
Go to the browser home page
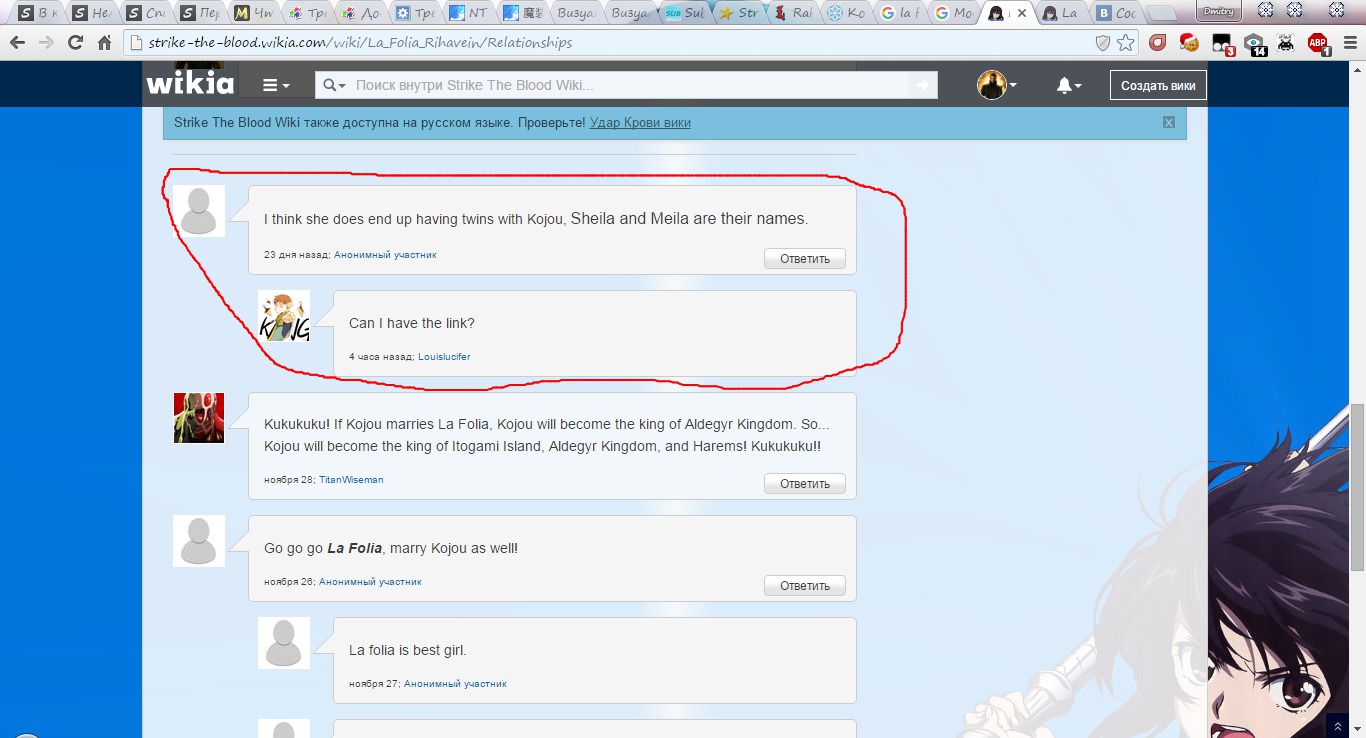click(104, 43)
